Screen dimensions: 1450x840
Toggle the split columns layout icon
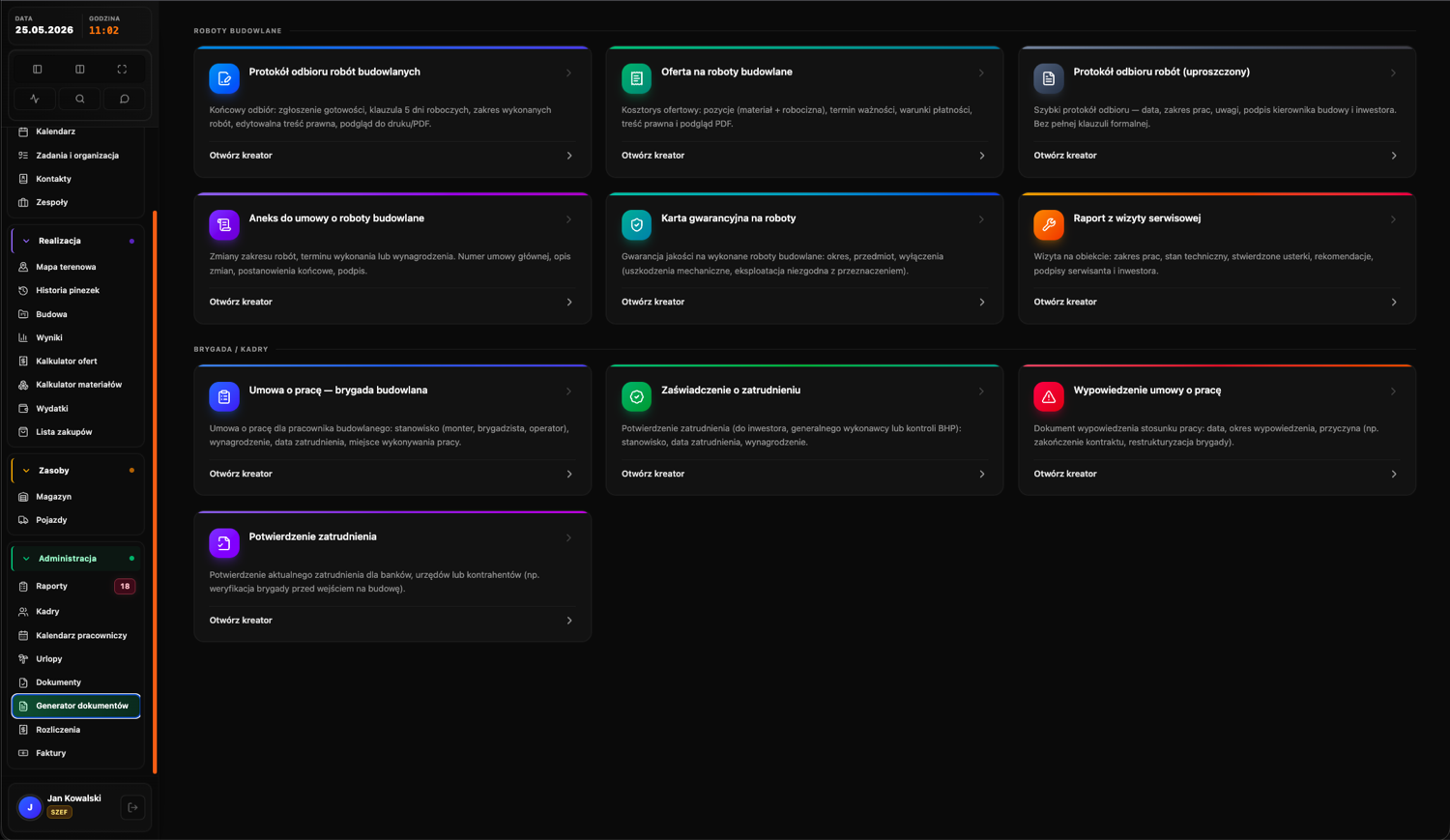pos(79,70)
